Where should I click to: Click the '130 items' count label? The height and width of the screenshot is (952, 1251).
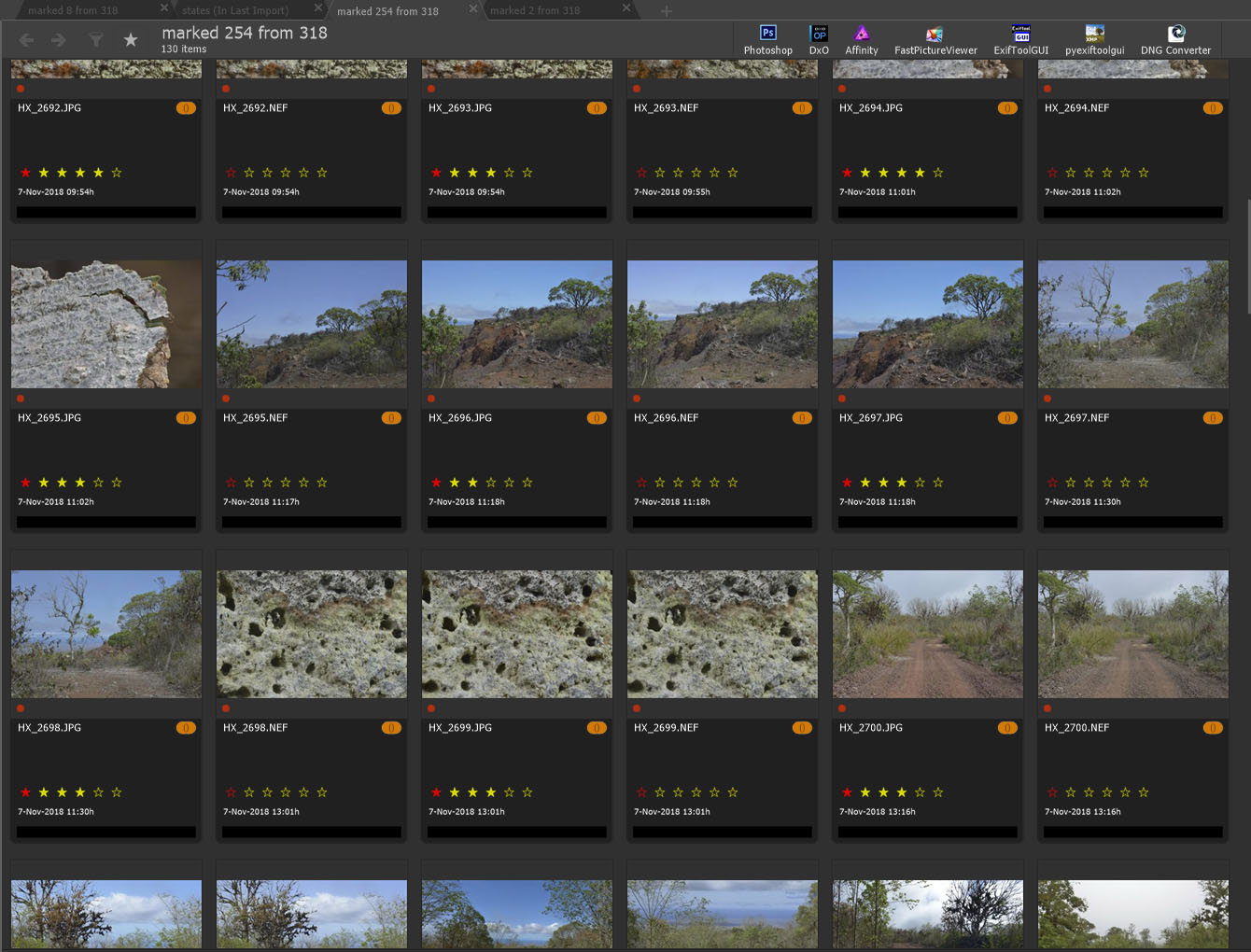tap(184, 49)
